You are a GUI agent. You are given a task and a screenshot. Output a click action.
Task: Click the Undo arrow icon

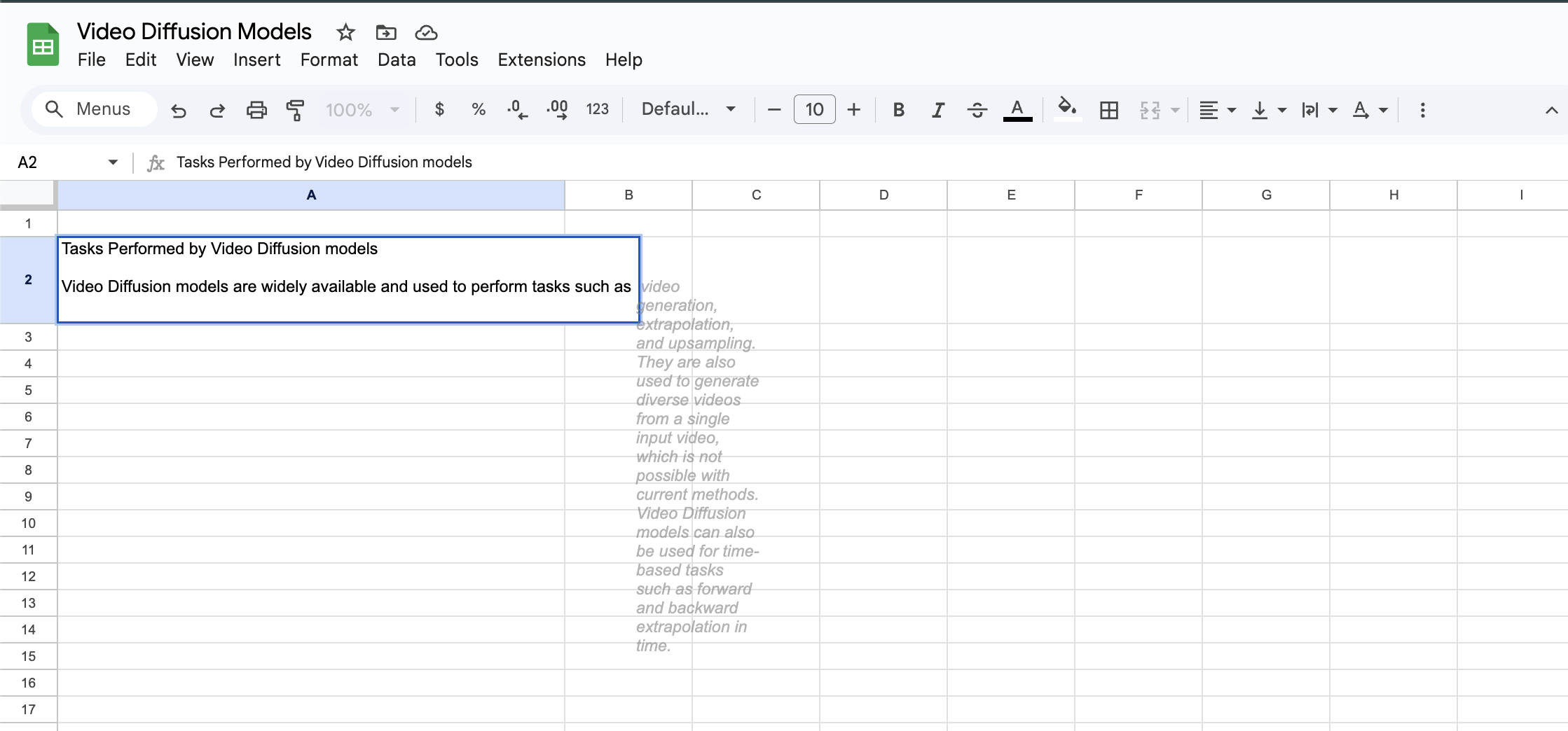pyautogui.click(x=179, y=110)
